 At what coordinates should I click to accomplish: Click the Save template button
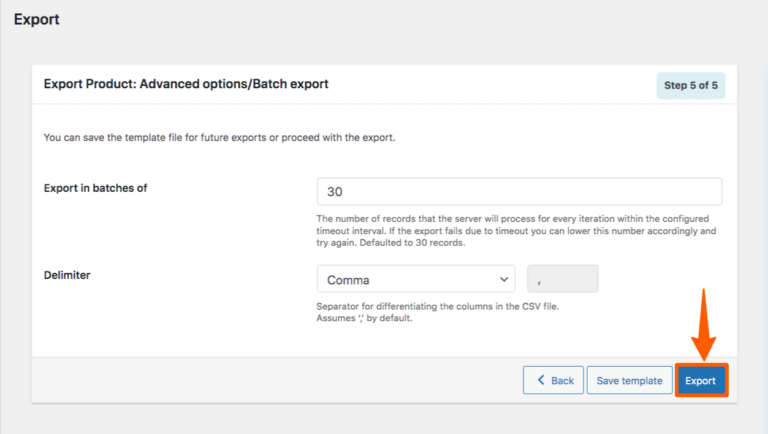tap(629, 381)
